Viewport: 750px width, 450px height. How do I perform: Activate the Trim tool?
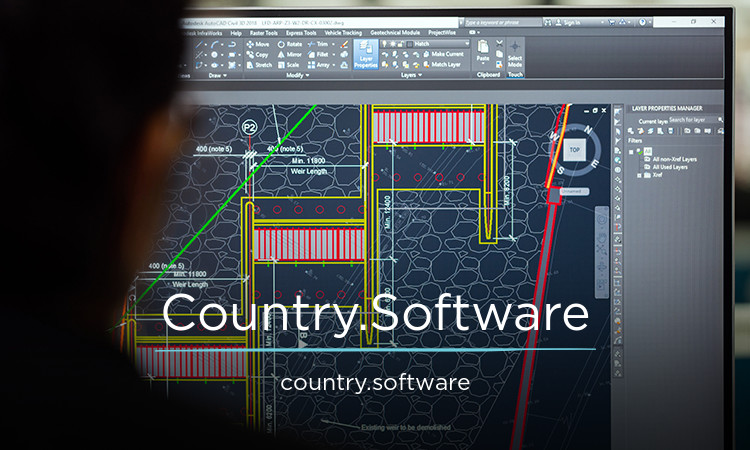tap(318, 44)
